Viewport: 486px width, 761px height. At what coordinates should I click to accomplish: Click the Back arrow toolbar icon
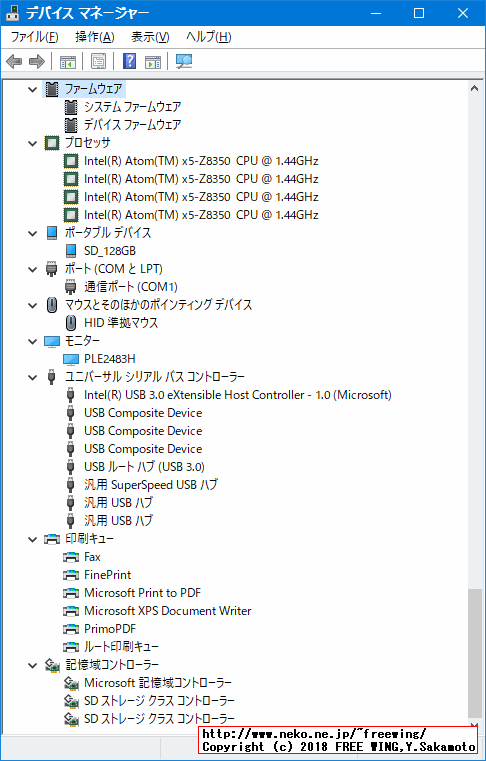click(x=15, y=61)
